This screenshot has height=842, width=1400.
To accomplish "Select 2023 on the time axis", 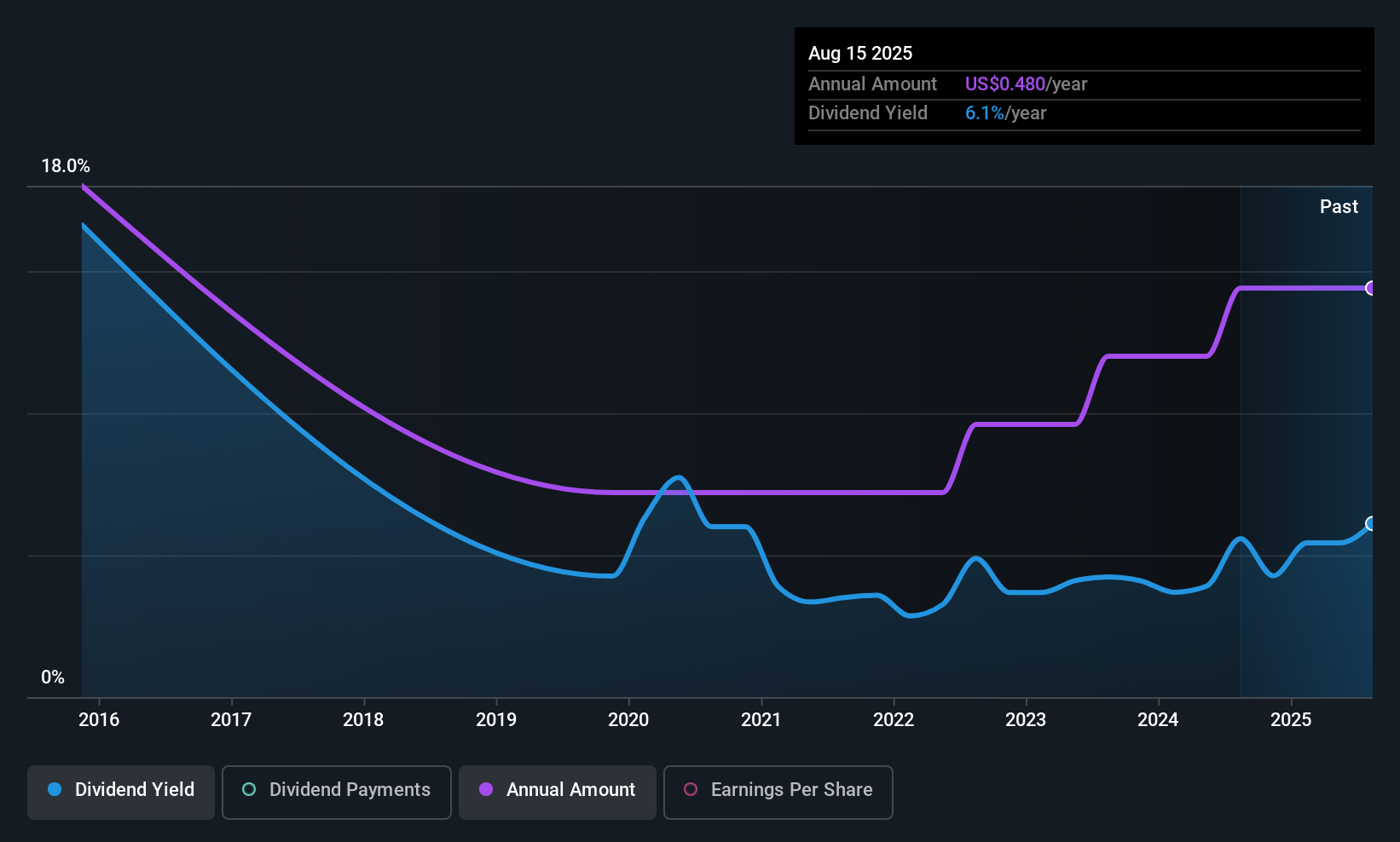I will pyautogui.click(x=1026, y=720).
